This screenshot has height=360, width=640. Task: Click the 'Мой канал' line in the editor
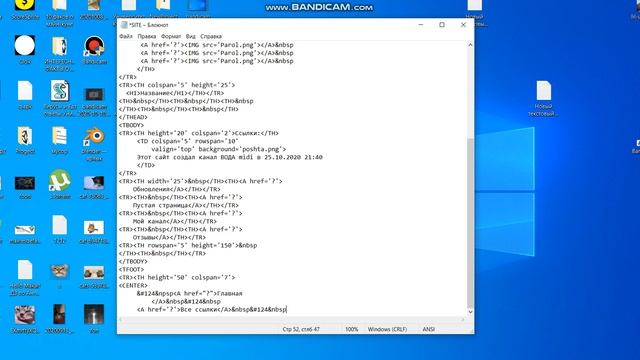point(175,221)
